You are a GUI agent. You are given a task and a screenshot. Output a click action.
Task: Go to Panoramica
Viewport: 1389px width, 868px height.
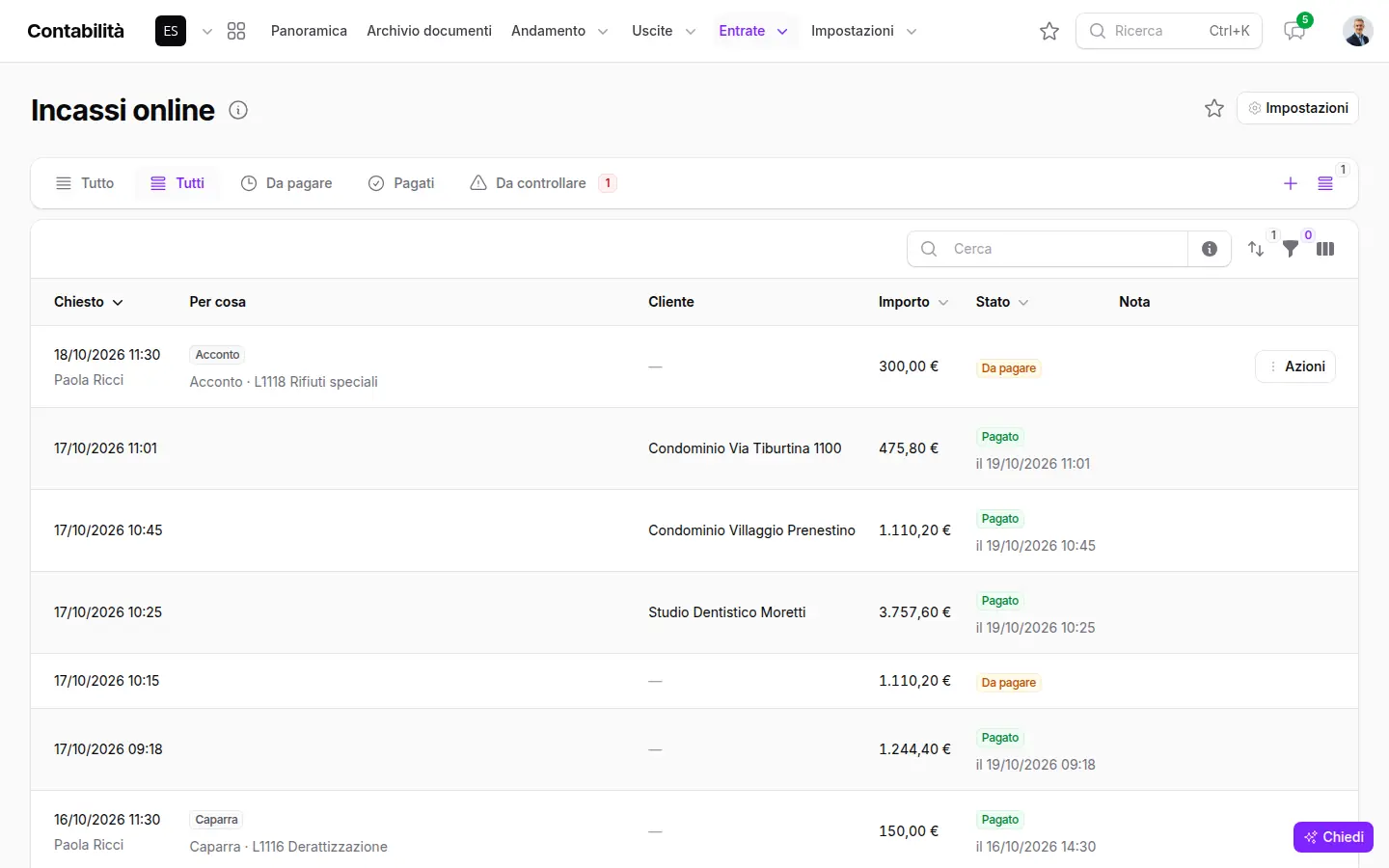point(309,31)
